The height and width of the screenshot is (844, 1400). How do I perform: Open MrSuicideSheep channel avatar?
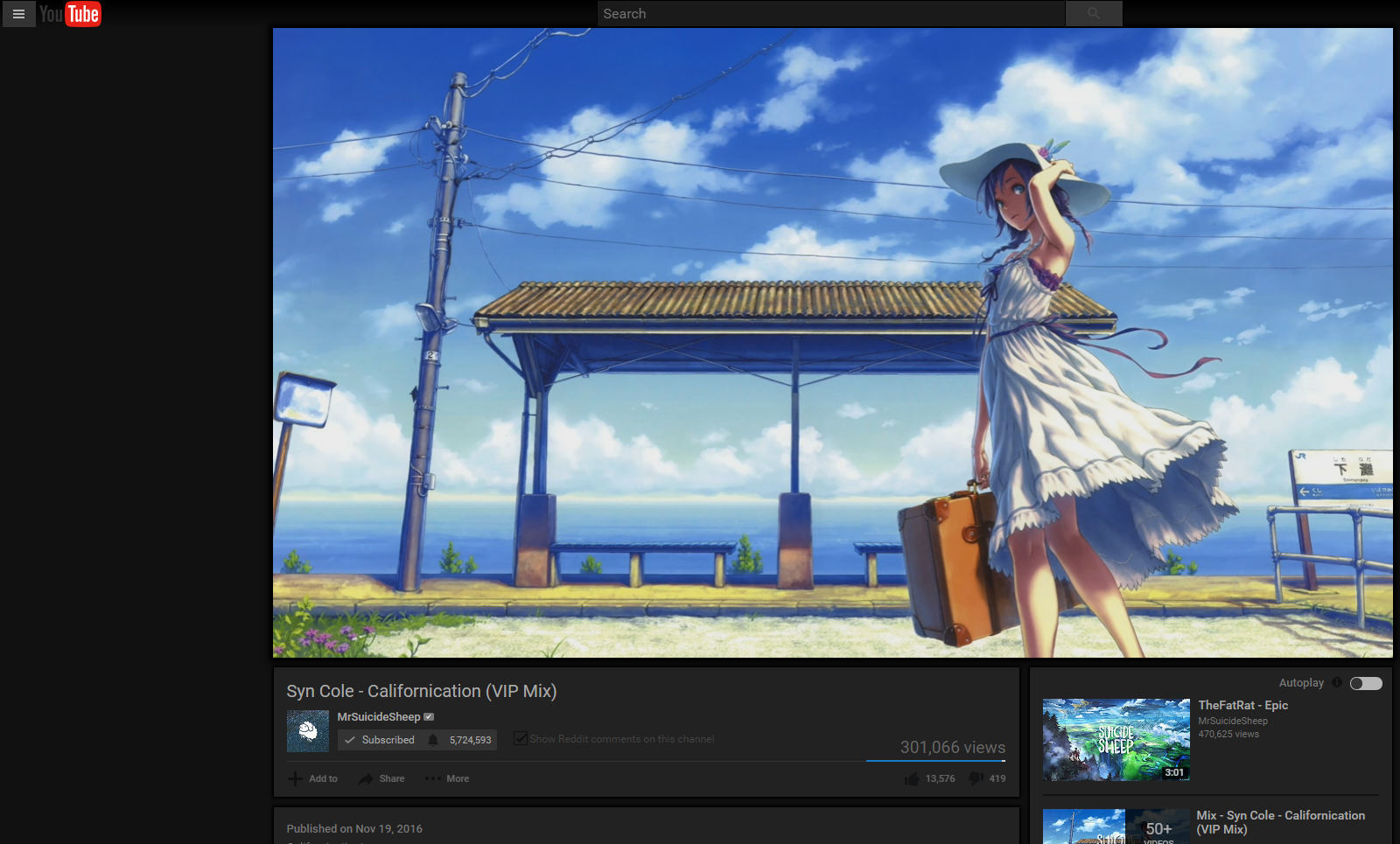click(x=308, y=731)
